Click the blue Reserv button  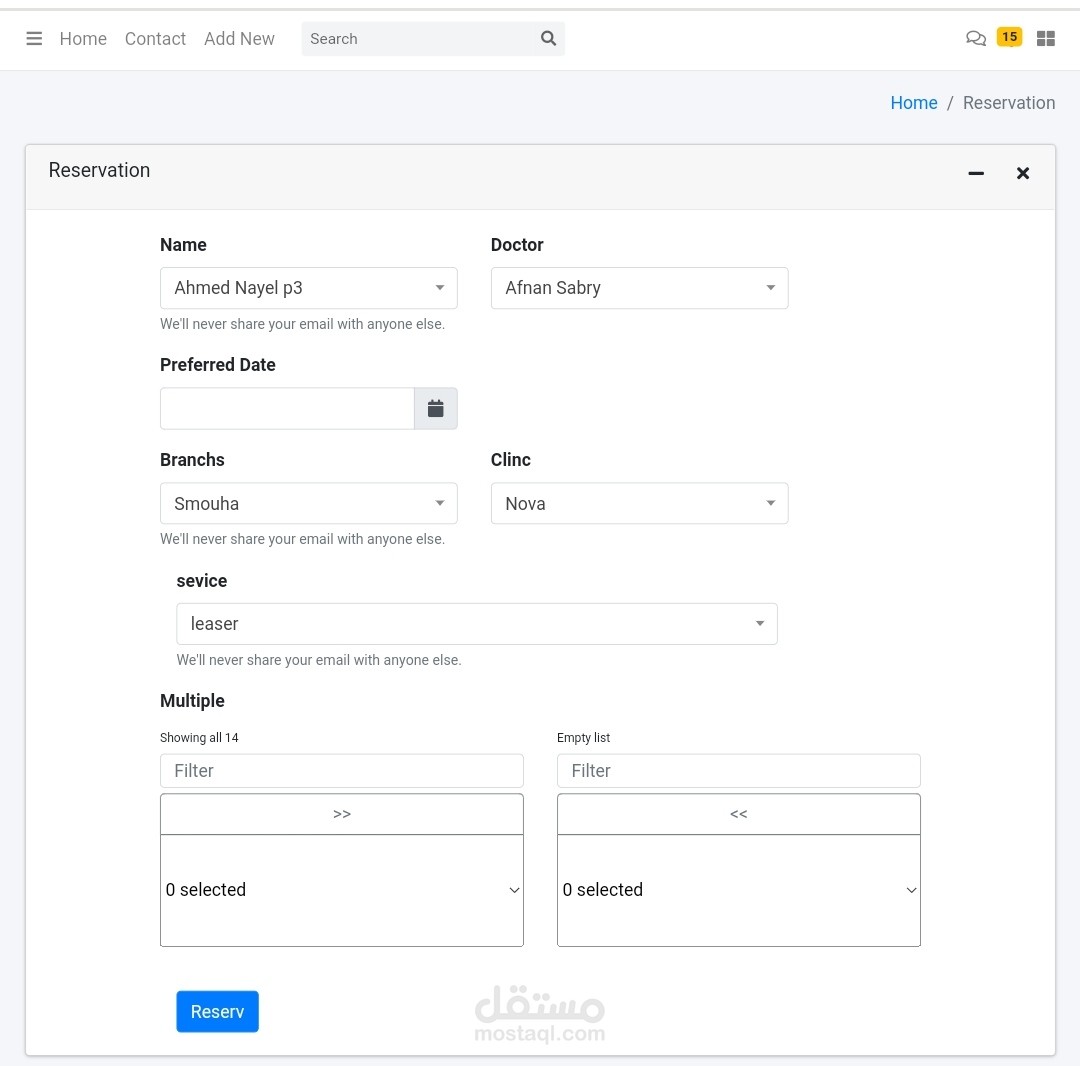tap(217, 1011)
